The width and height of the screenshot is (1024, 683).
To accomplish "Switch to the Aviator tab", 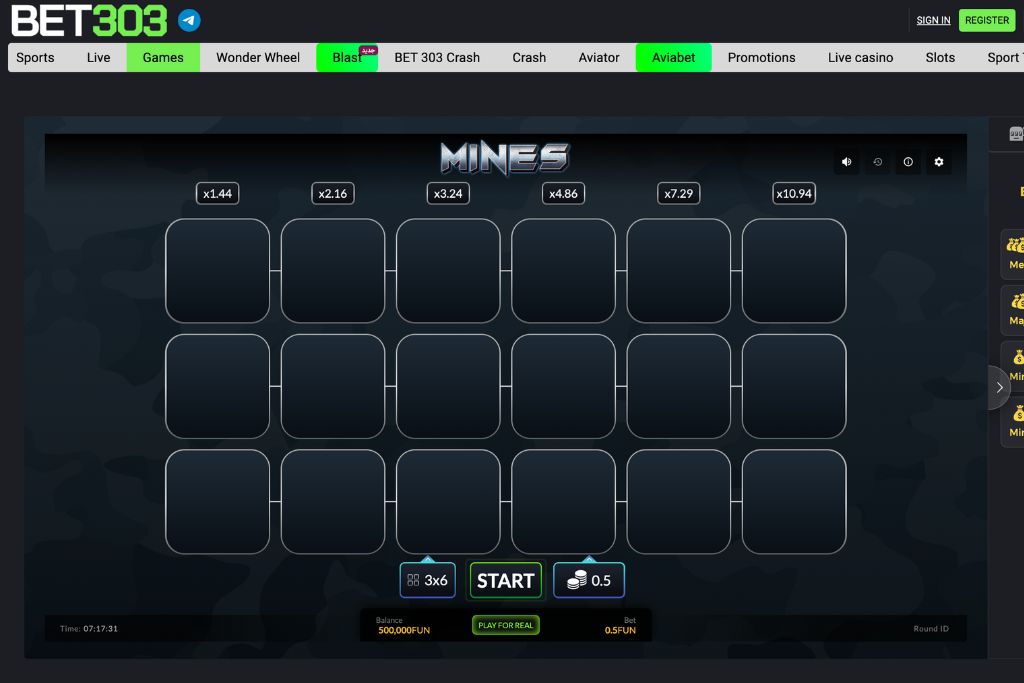I will tap(599, 57).
